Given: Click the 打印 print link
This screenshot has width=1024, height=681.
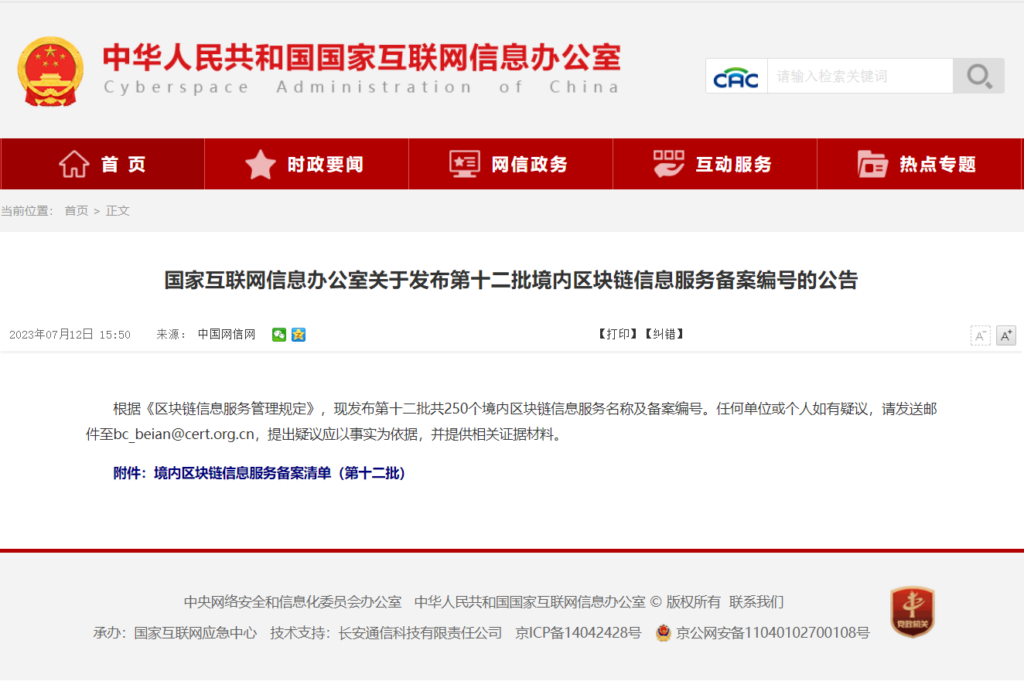Looking at the screenshot, I should 617,334.
